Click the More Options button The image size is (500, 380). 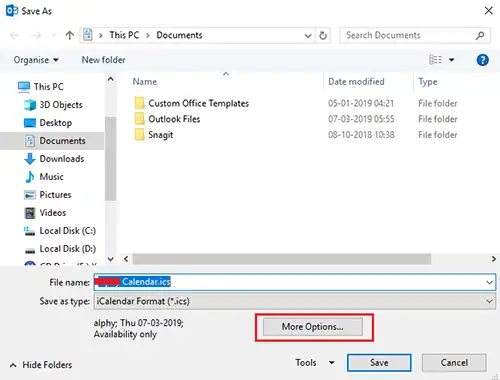(313, 327)
